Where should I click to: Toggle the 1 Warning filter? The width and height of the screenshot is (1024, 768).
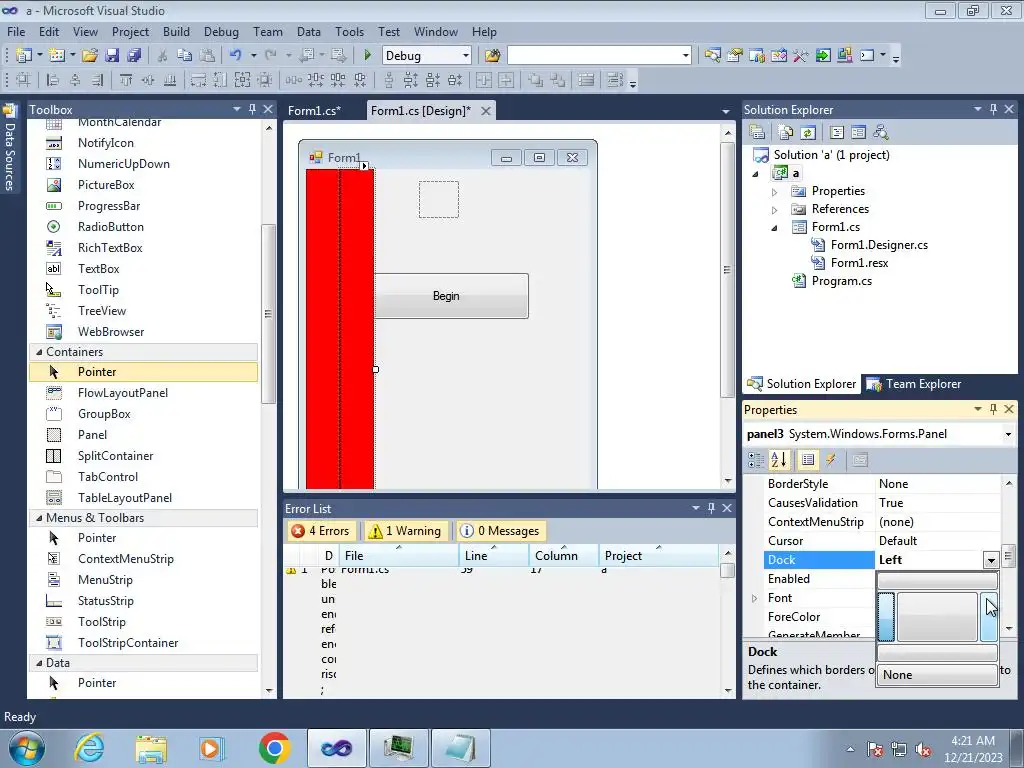tap(404, 531)
